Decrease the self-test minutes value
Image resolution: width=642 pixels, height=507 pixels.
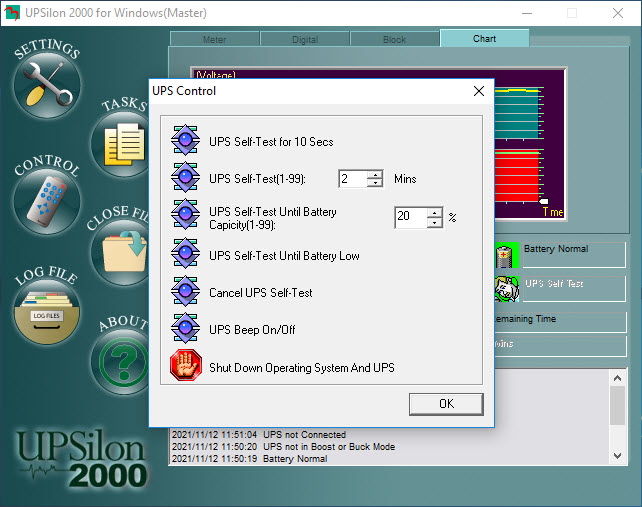(x=375, y=183)
